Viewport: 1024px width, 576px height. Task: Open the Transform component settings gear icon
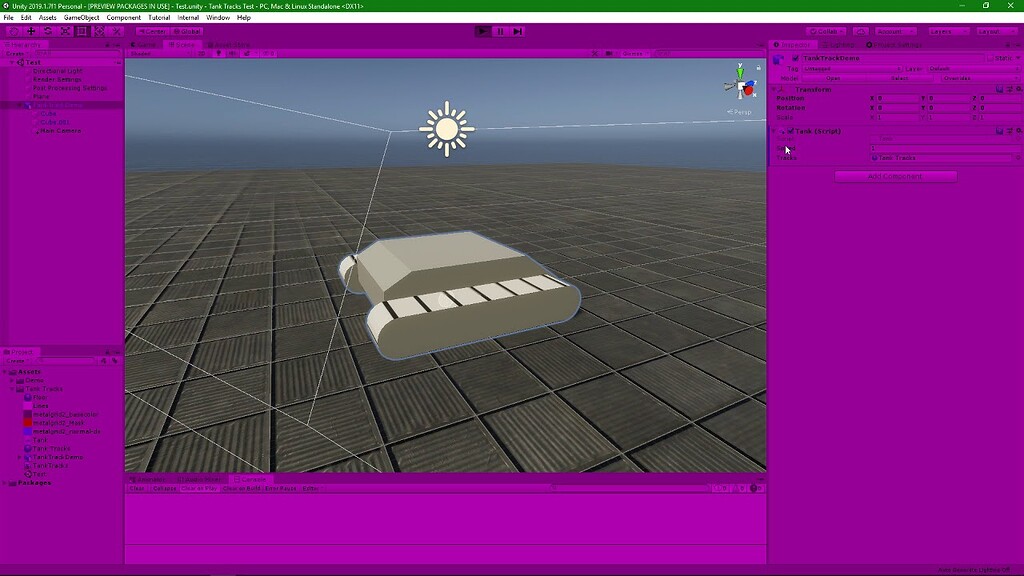(x=1018, y=89)
